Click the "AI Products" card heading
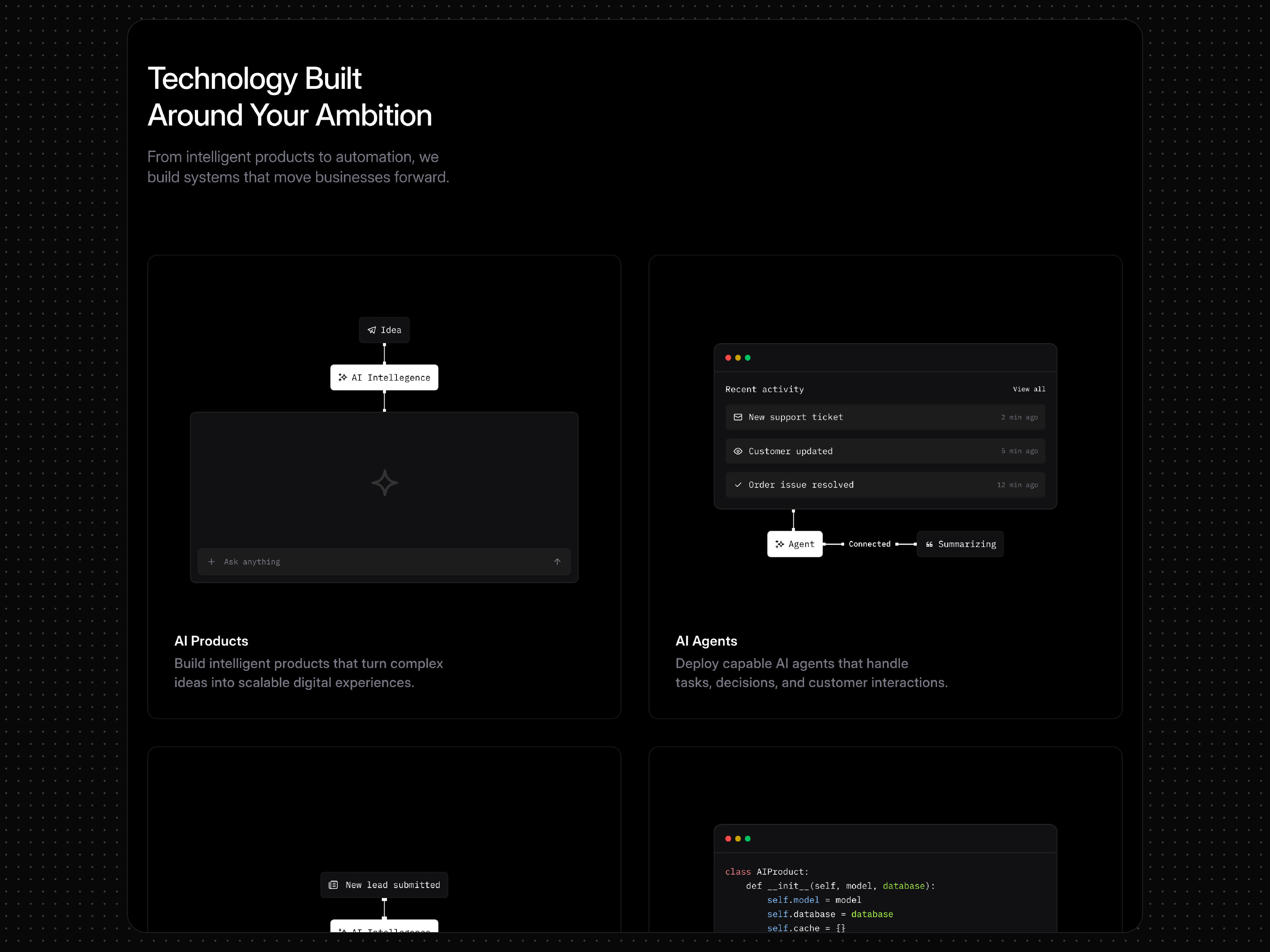Screen dimensions: 1270x952 211,641
